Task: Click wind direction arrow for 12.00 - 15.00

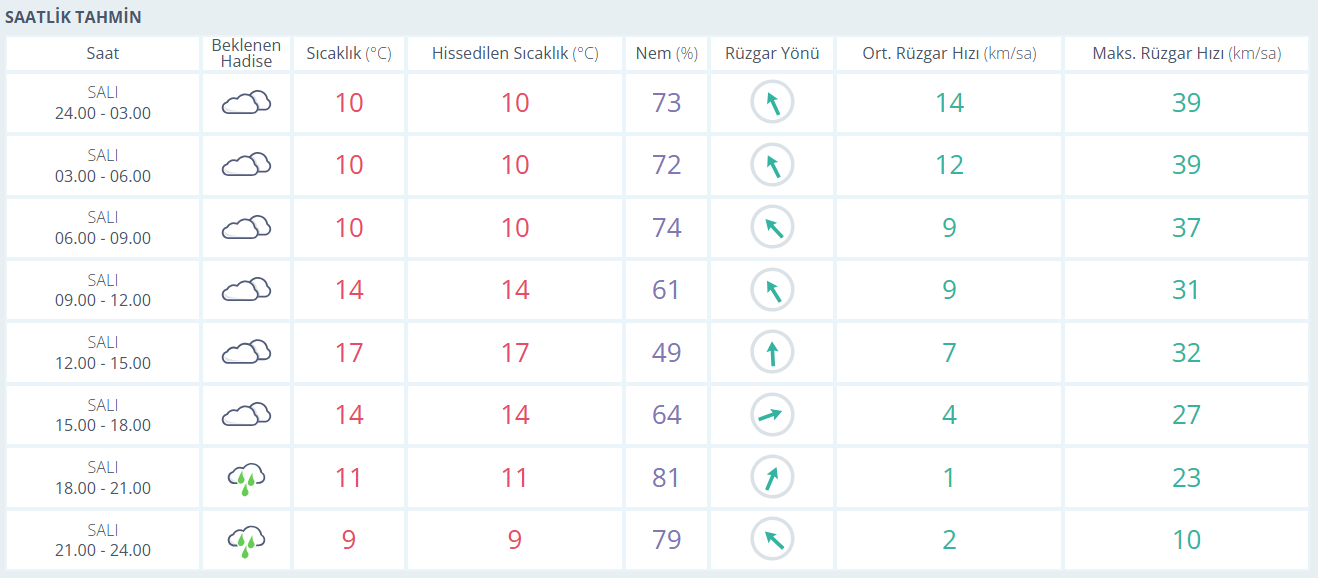Action: point(772,352)
